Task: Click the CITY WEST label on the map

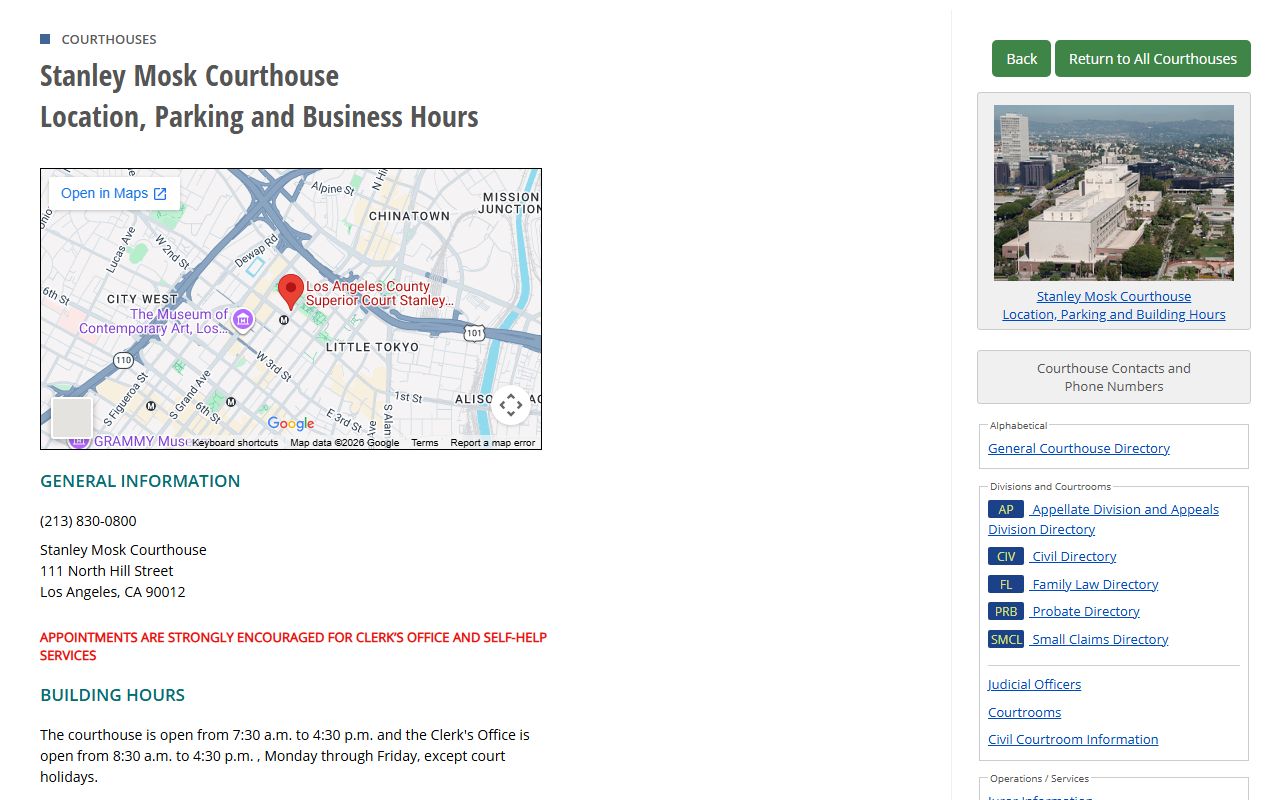Action: (x=142, y=299)
